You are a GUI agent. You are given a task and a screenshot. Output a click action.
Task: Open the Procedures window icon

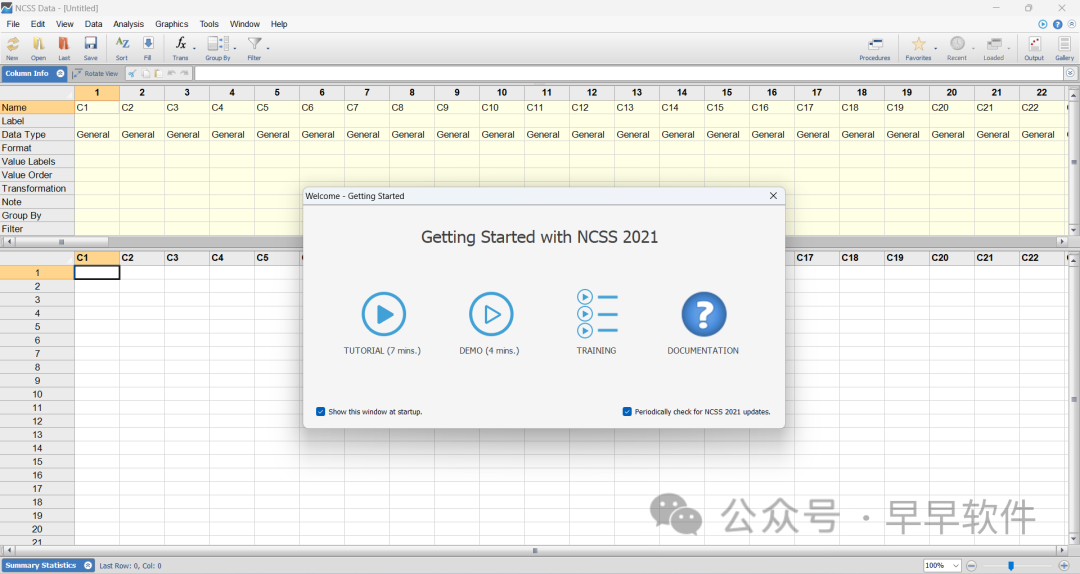coord(875,44)
